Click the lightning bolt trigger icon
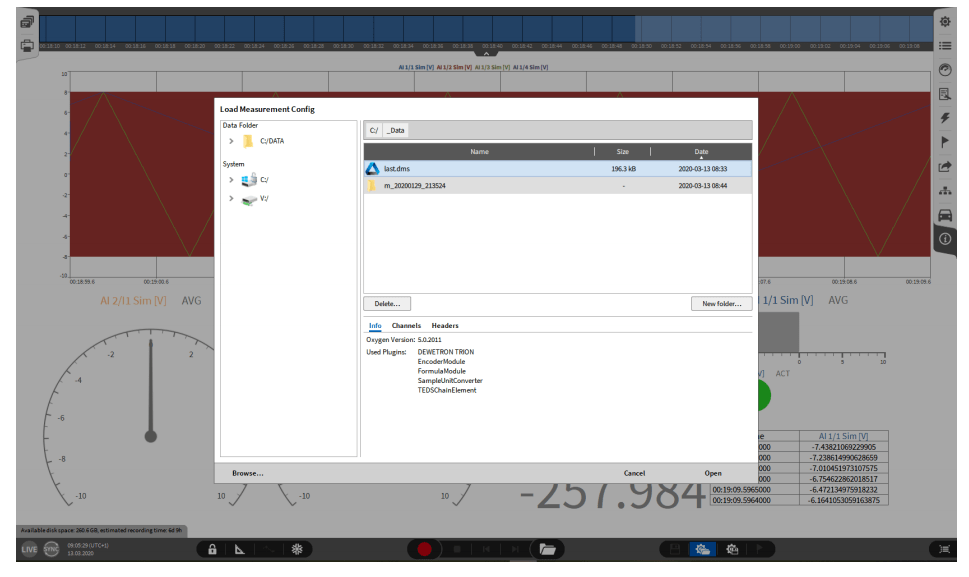This screenshot has width=969, height=577. [x=944, y=118]
